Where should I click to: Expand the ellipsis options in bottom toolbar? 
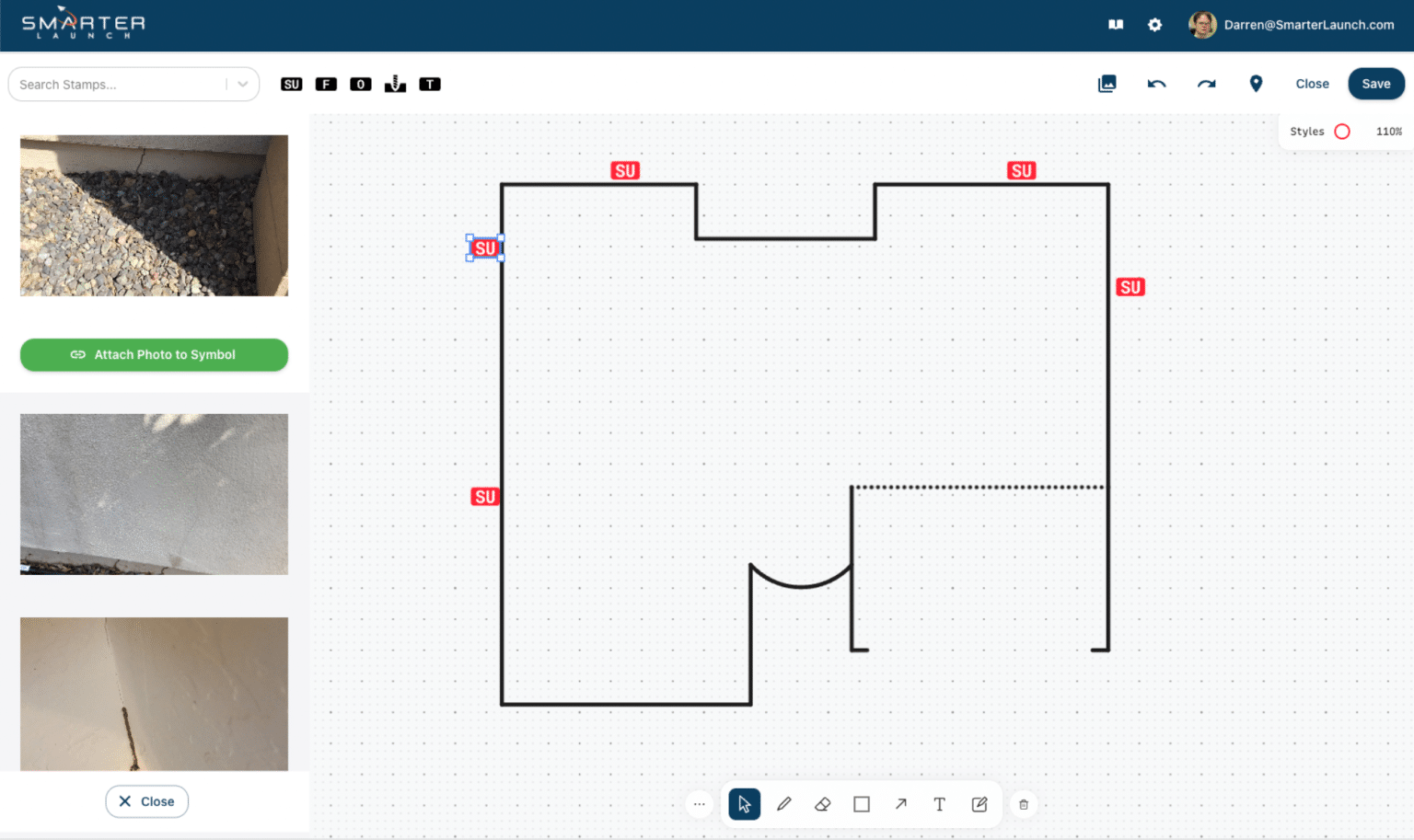point(699,803)
